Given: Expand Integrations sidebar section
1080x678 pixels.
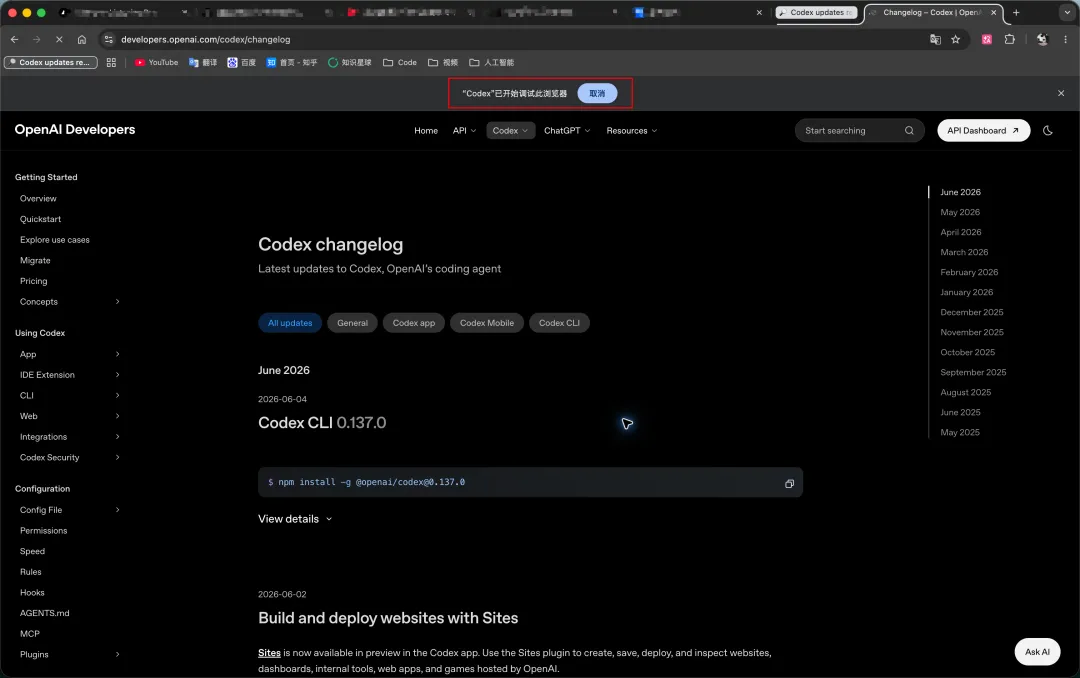Looking at the screenshot, I should [117, 437].
